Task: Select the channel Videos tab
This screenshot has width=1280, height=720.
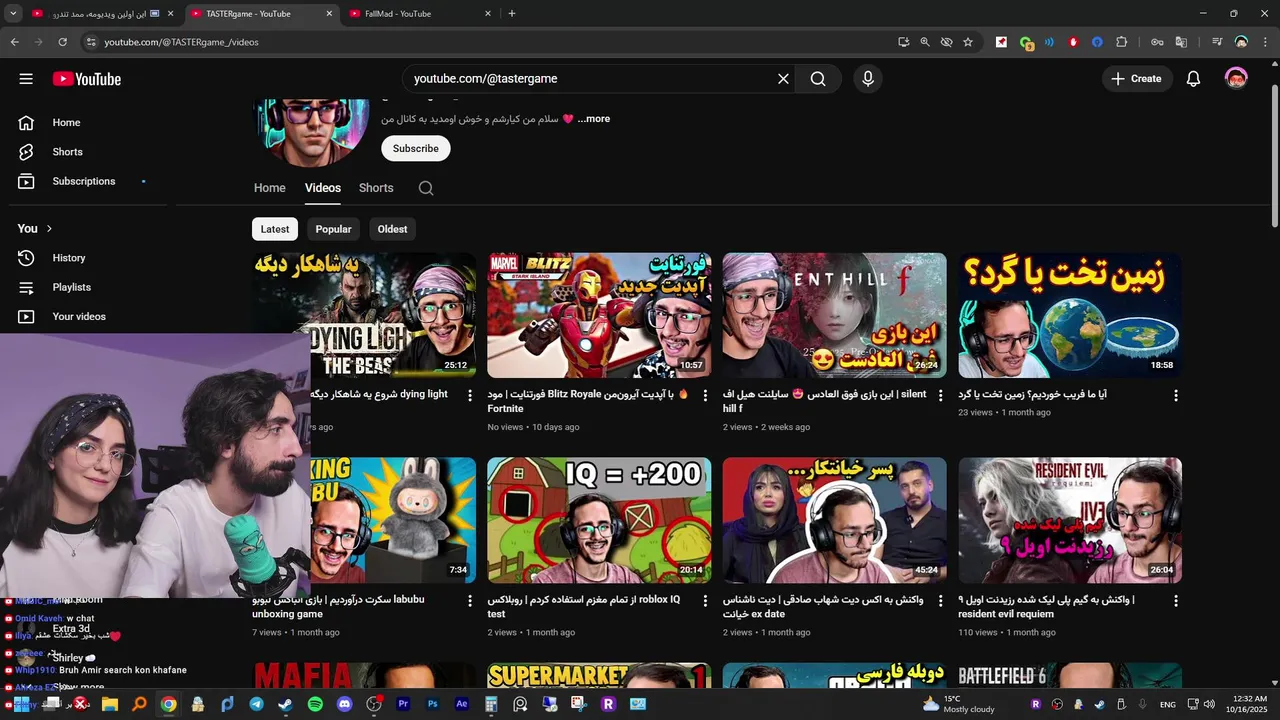Action: point(323,188)
